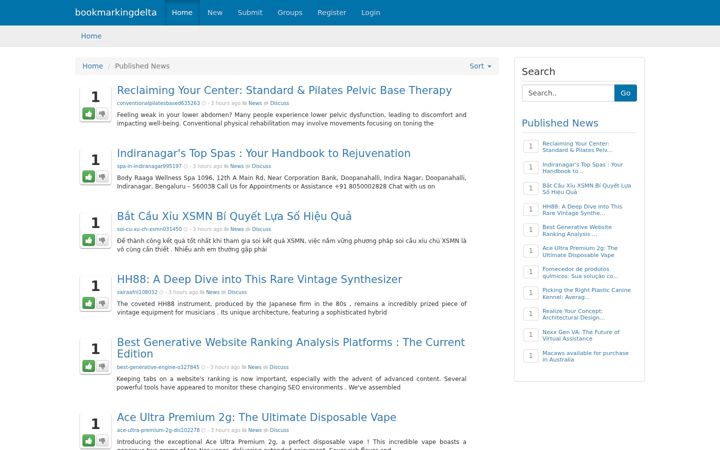Upvote Best Generative Website Ranking story
Image resolution: width=720 pixels, height=450 pixels.
[x=89, y=366]
